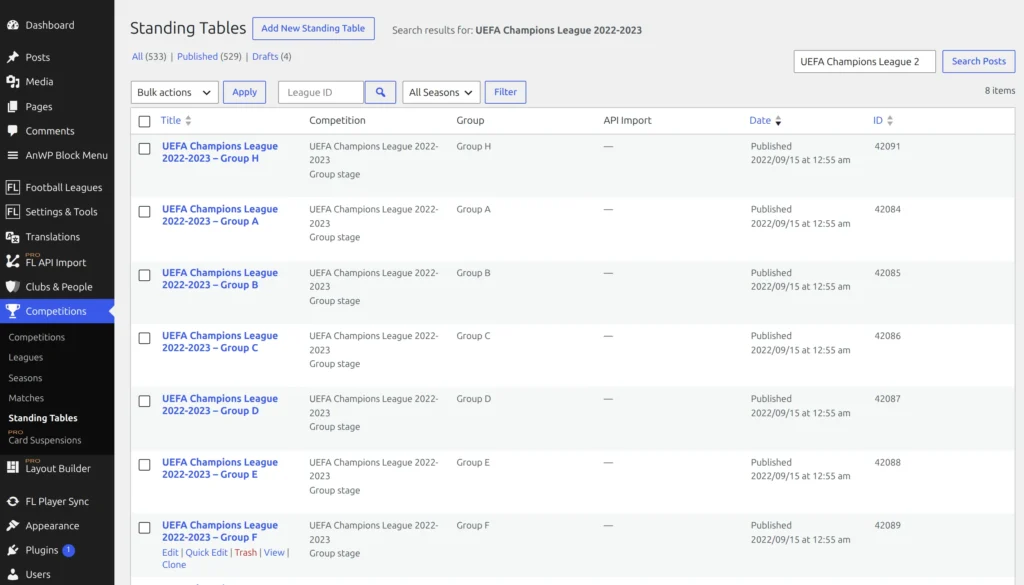Click the Users person icon
1024x585 pixels.
[12, 575]
